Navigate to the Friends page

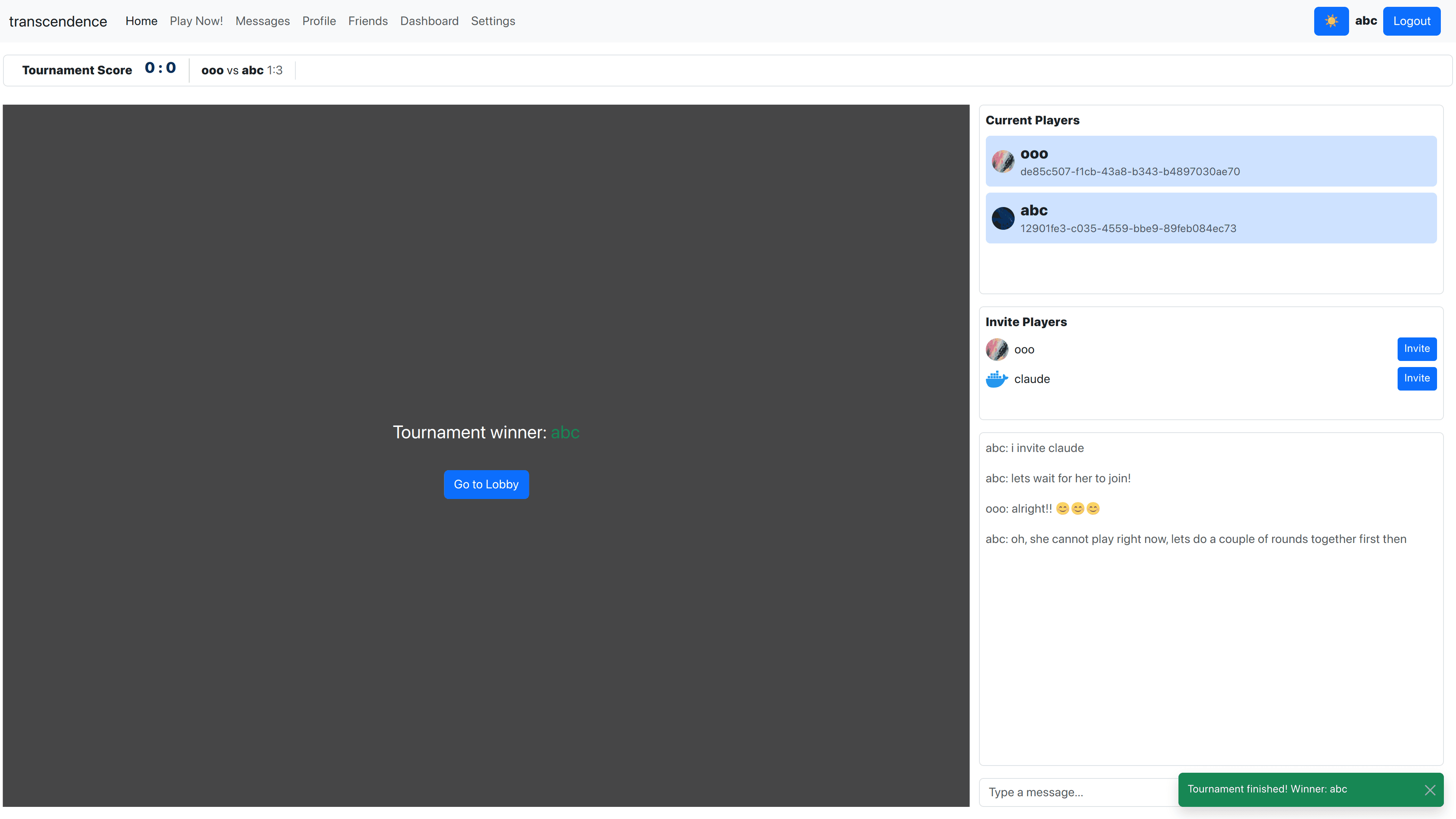coord(367,21)
